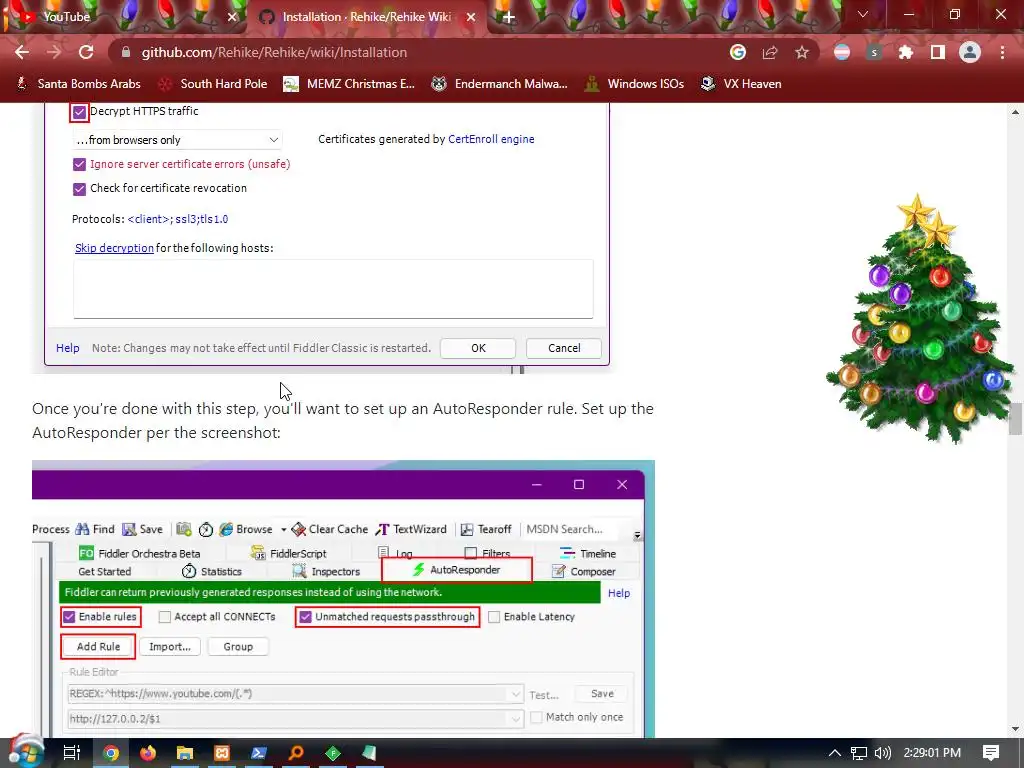Viewport: 1024px width, 768px height.
Task: Click the Import... button
Action: (170, 647)
